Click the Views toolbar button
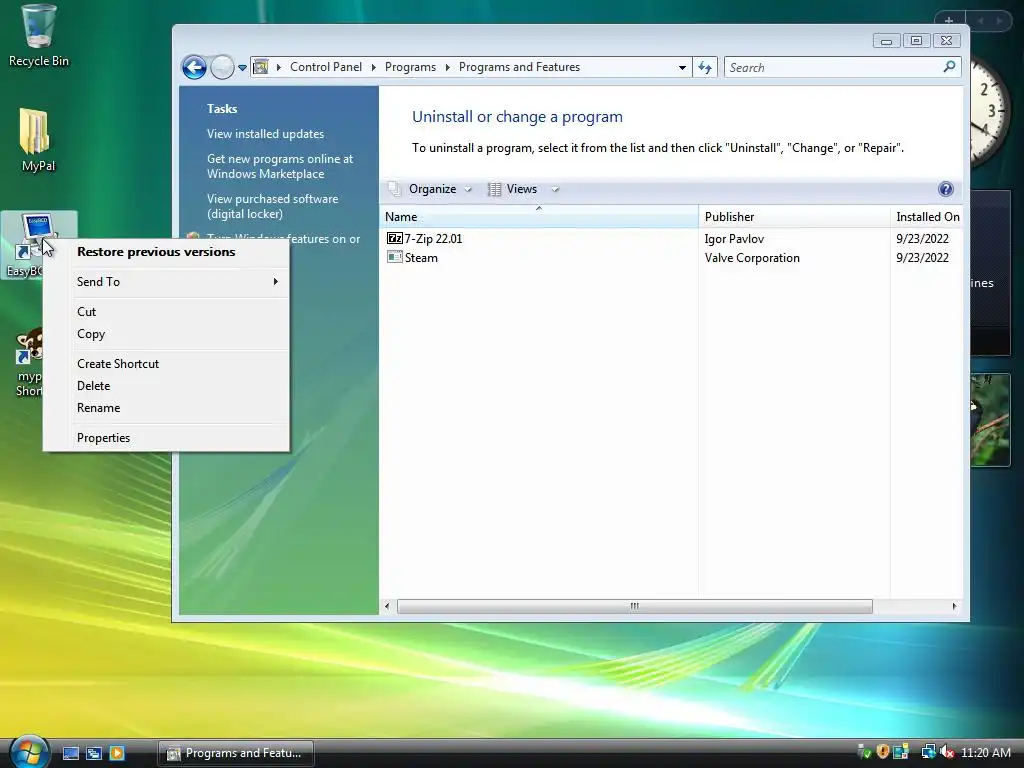 (x=513, y=189)
